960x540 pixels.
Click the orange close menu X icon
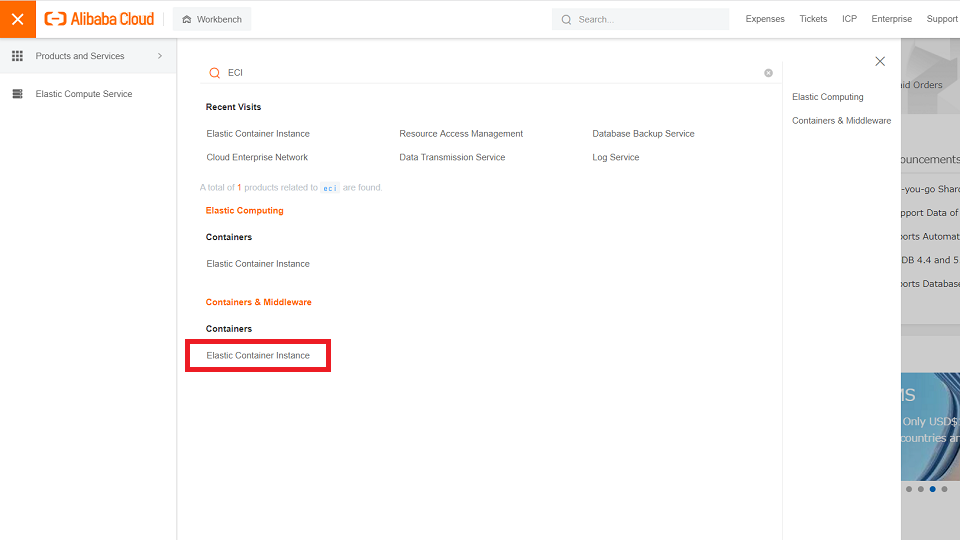[17, 19]
